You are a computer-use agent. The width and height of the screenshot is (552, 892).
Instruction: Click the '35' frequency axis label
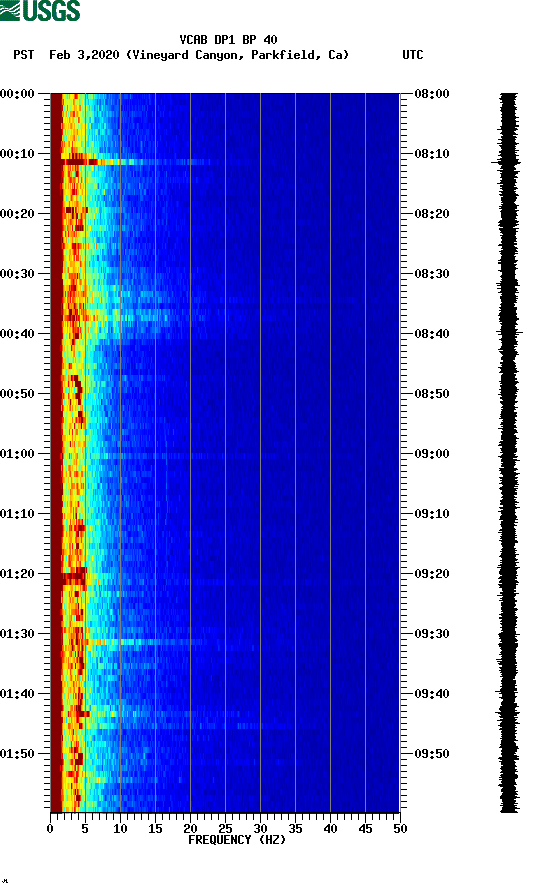point(295,829)
